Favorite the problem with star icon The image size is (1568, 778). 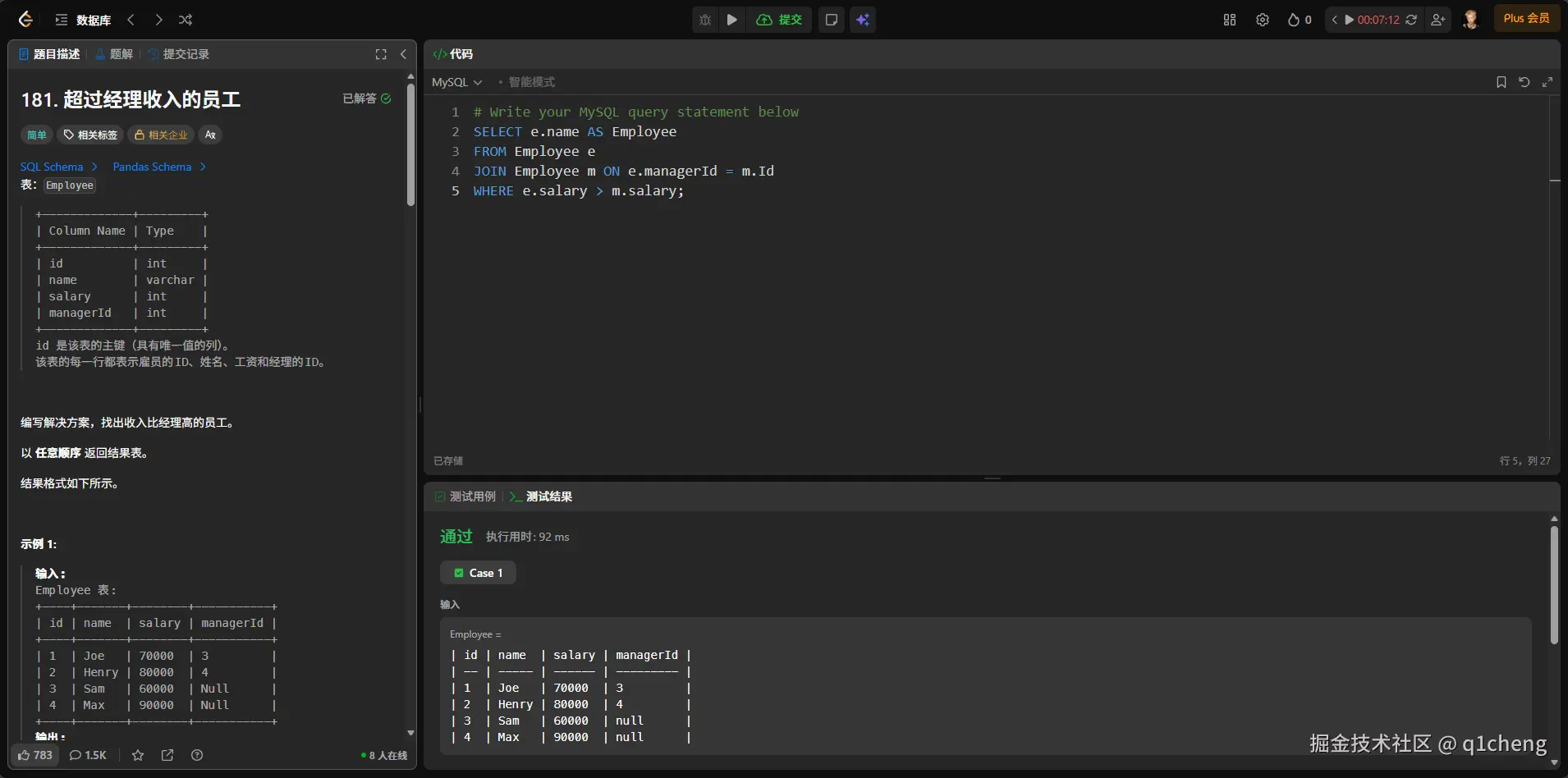pyautogui.click(x=138, y=755)
